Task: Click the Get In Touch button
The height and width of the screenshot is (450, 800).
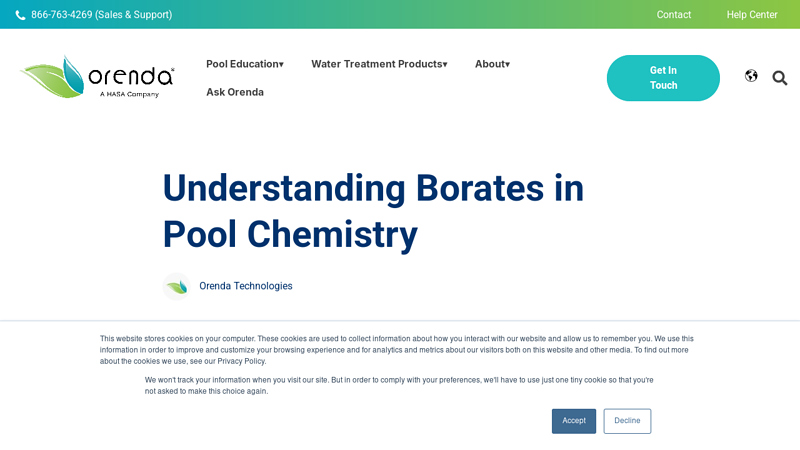Action: pyautogui.click(x=663, y=78)
